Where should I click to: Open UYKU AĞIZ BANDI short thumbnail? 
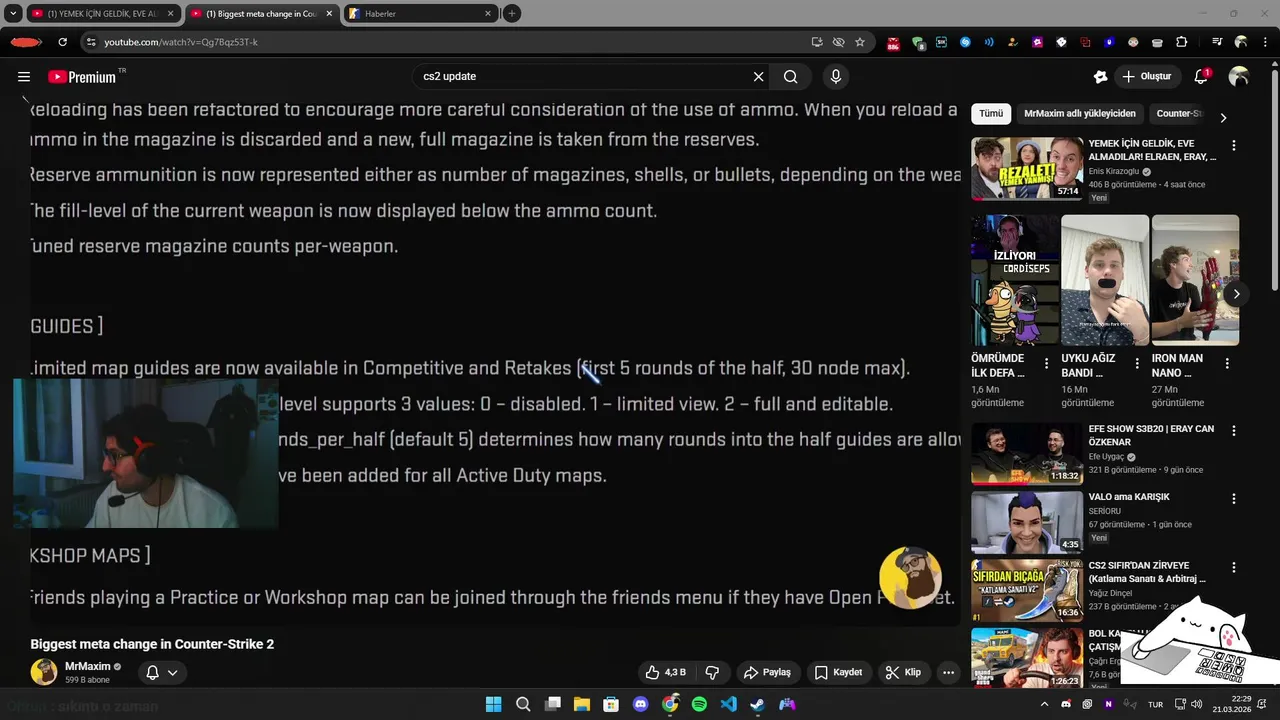pyautogui.click(x=1105, y=280)
